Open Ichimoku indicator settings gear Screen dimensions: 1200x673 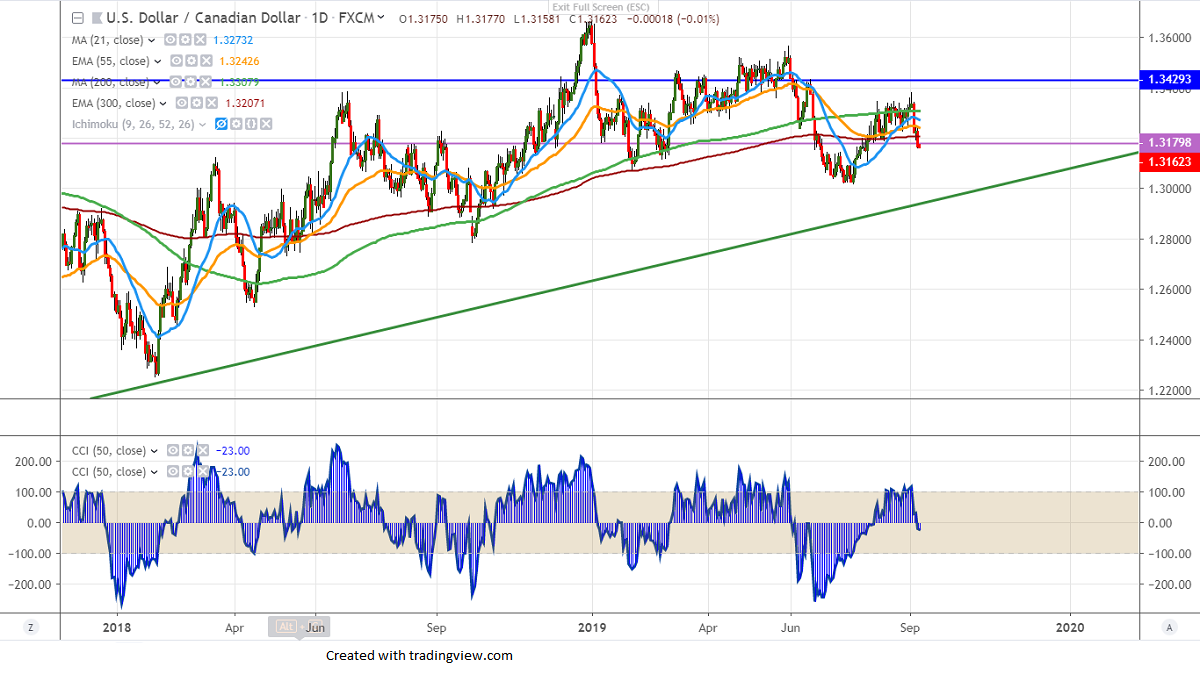tap(235, 124)
